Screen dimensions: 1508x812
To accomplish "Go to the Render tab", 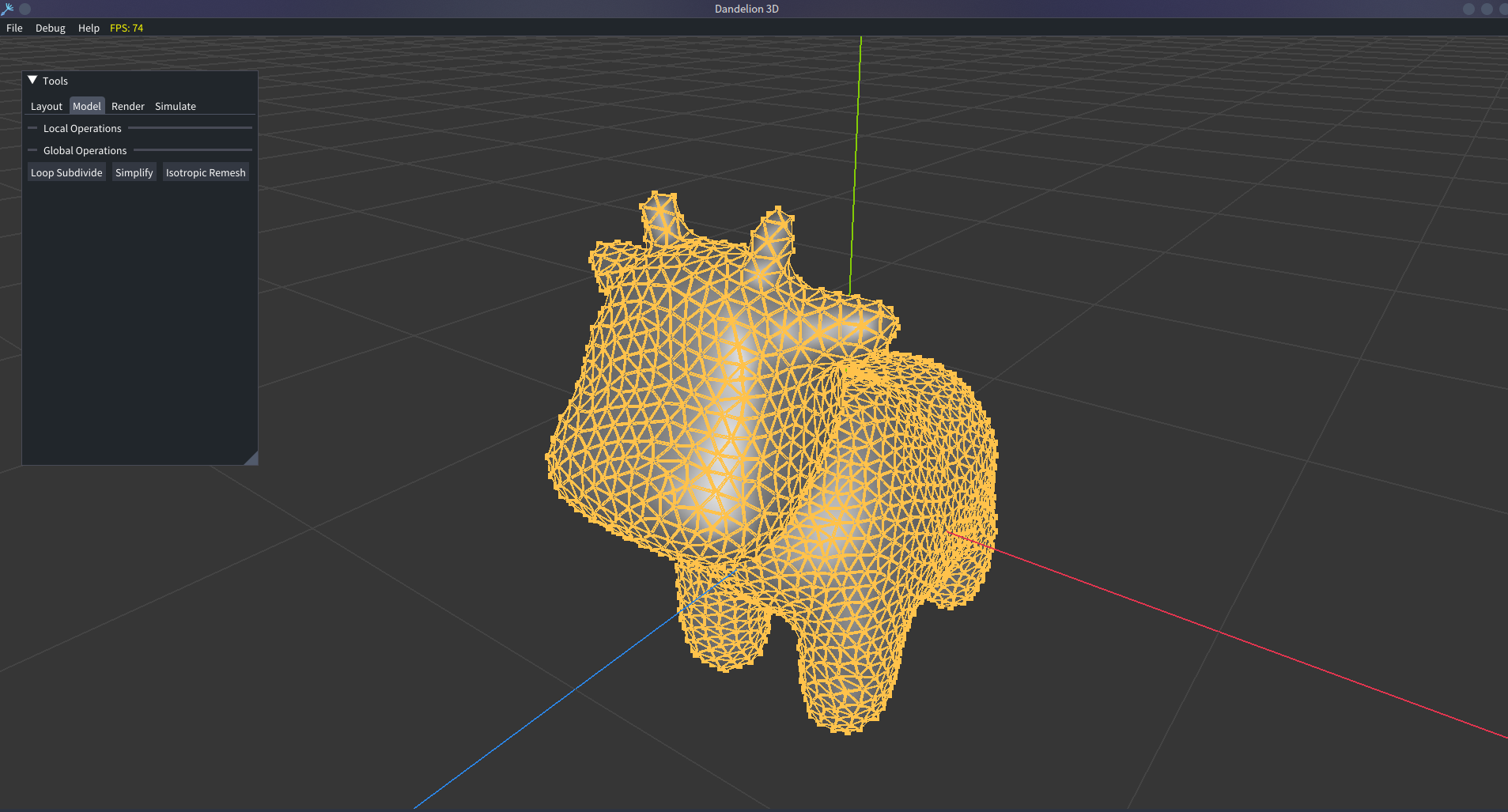I will tap(128, 106).
